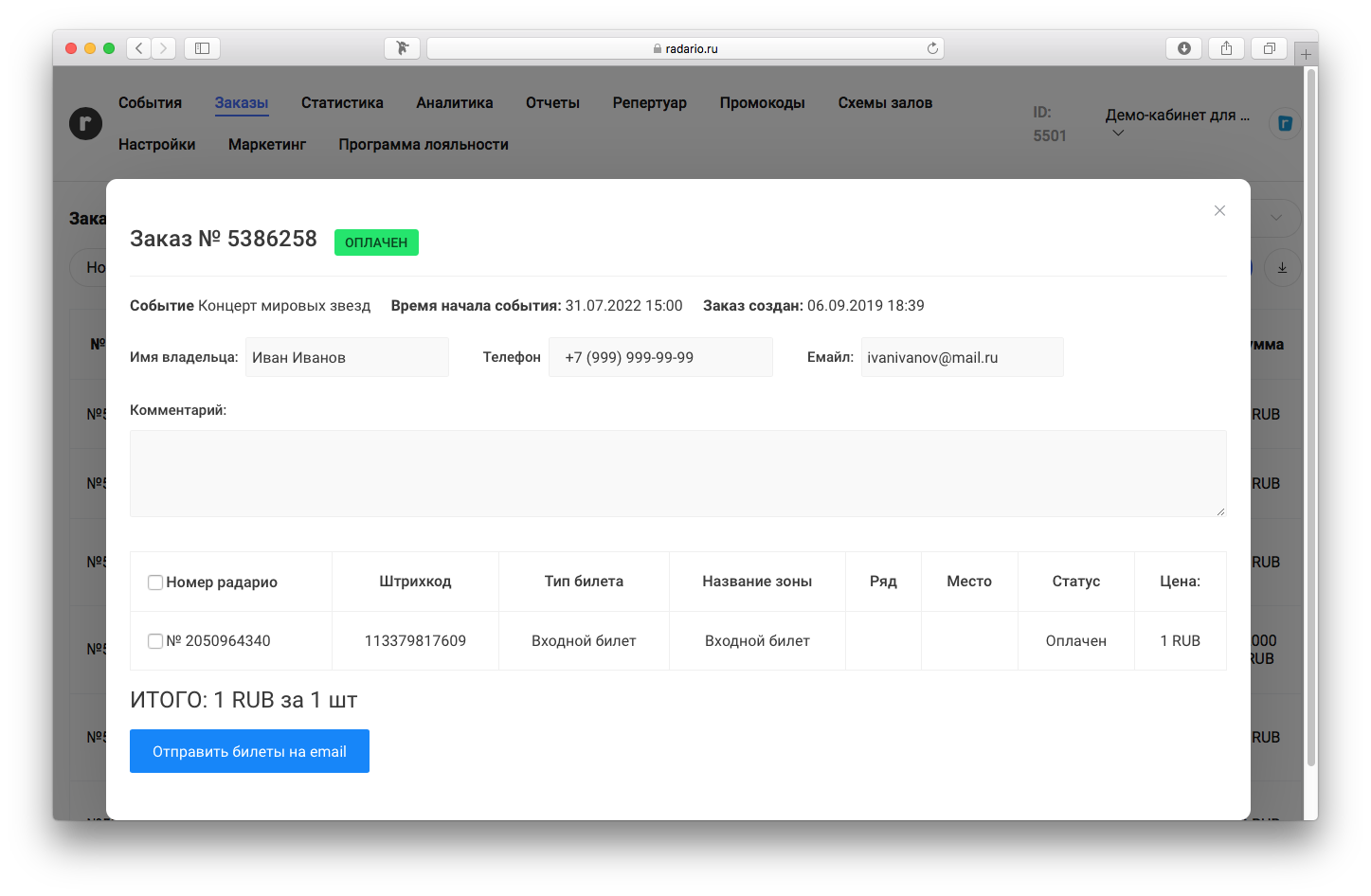Image resolution: width=1371 pixels, height=896 pixels.
Task: Reload the radario.ru page
Action: 932,48
